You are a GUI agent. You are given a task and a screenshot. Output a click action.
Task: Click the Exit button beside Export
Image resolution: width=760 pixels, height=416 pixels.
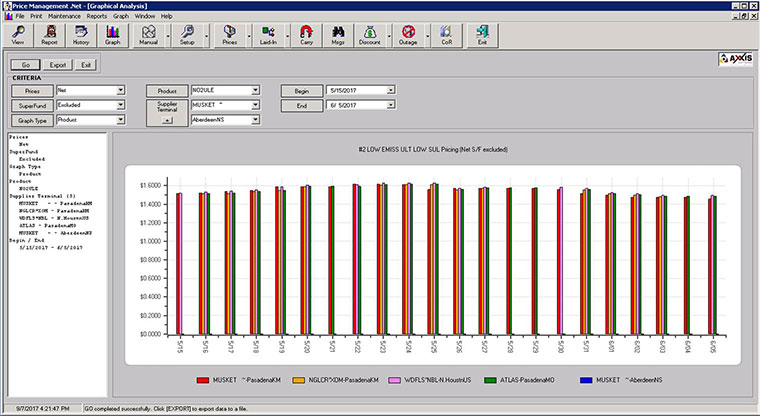click(x=86, y=64)
